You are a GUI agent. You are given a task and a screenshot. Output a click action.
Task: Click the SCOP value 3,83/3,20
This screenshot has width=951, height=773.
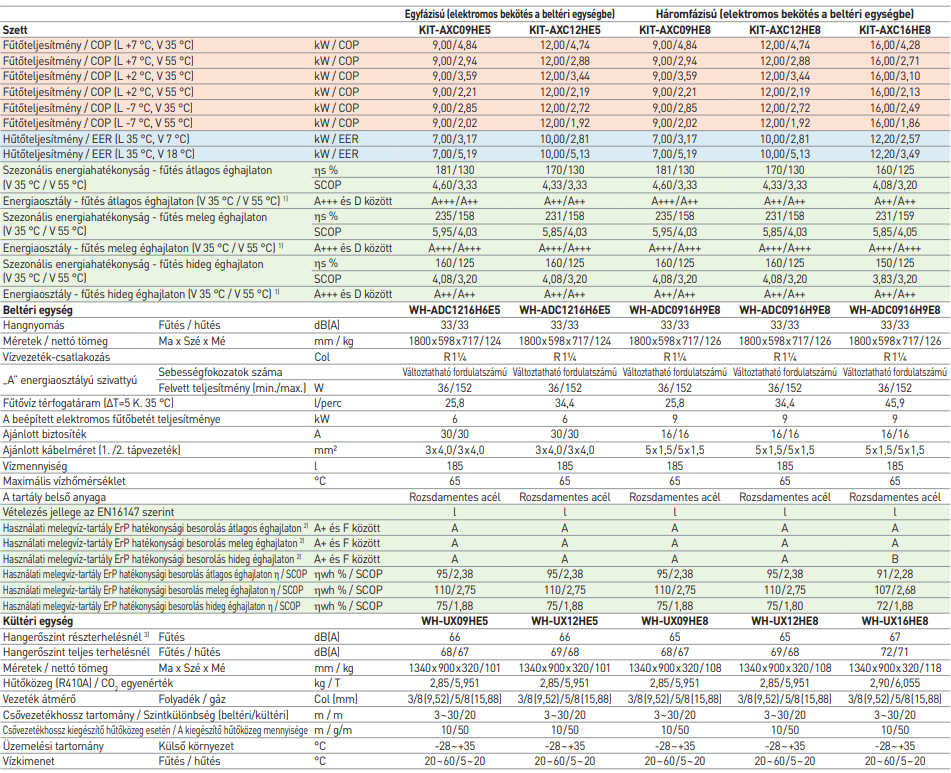895,279
